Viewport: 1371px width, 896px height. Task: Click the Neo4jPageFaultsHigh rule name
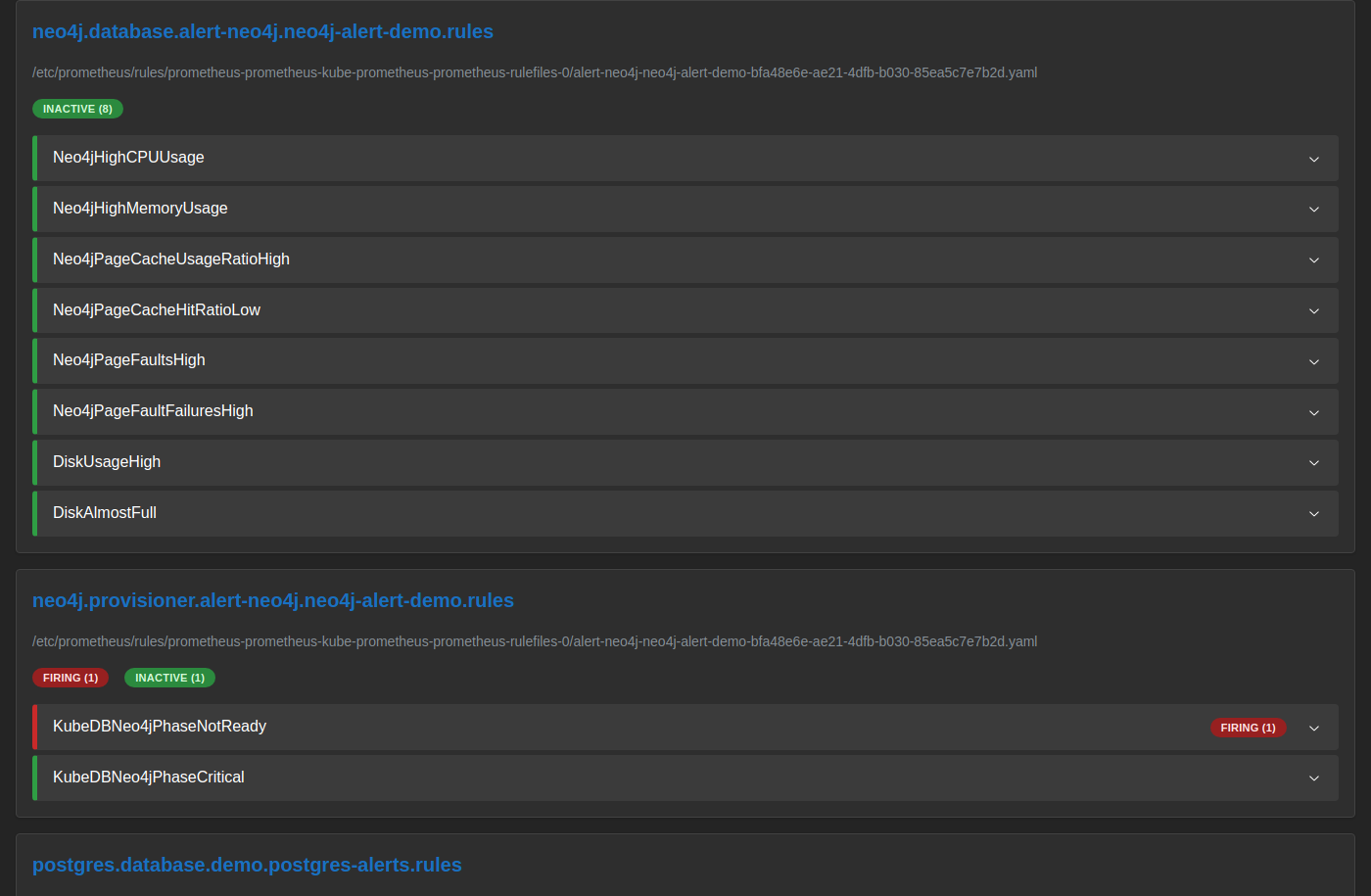pyautogui.click(x=129, y=360)
